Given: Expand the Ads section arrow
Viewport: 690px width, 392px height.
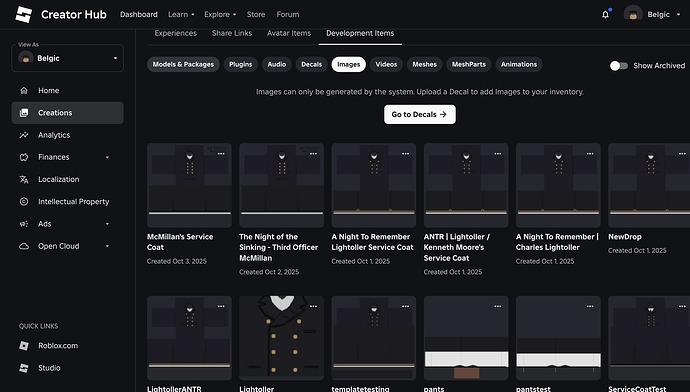Looking at the screenshot, I should tap(107, 224).
